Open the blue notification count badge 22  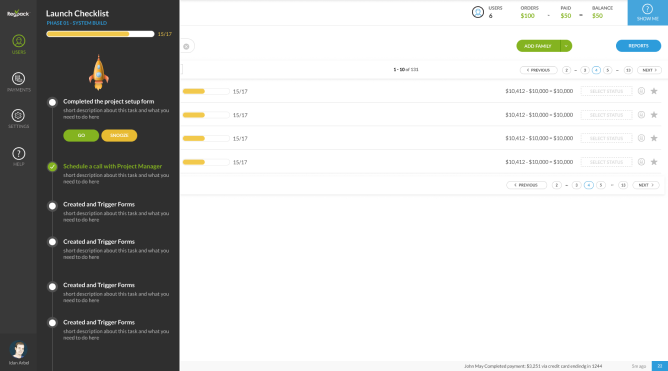[660, 366]
